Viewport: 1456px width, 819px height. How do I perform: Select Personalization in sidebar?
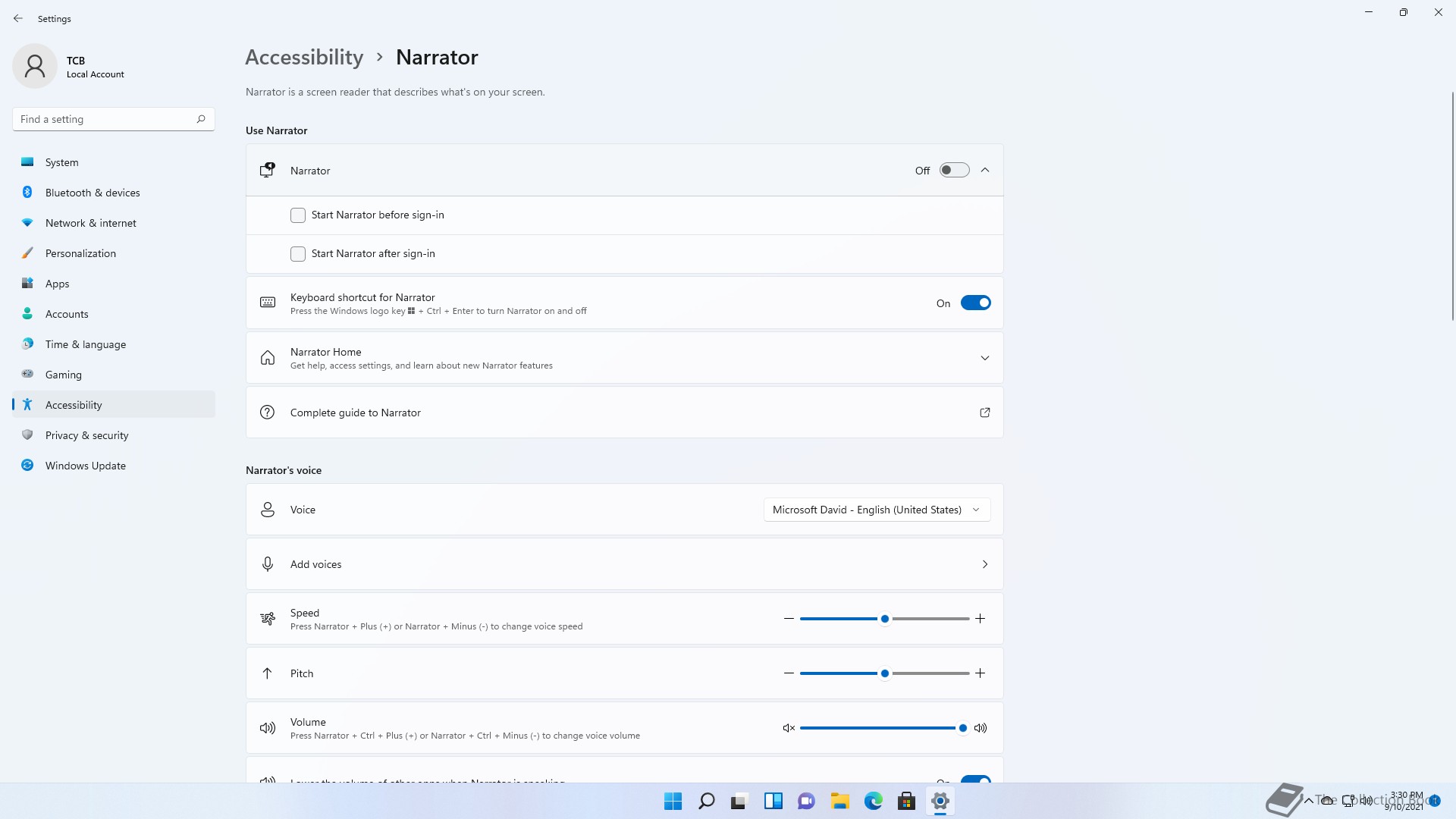coord(114,253)
